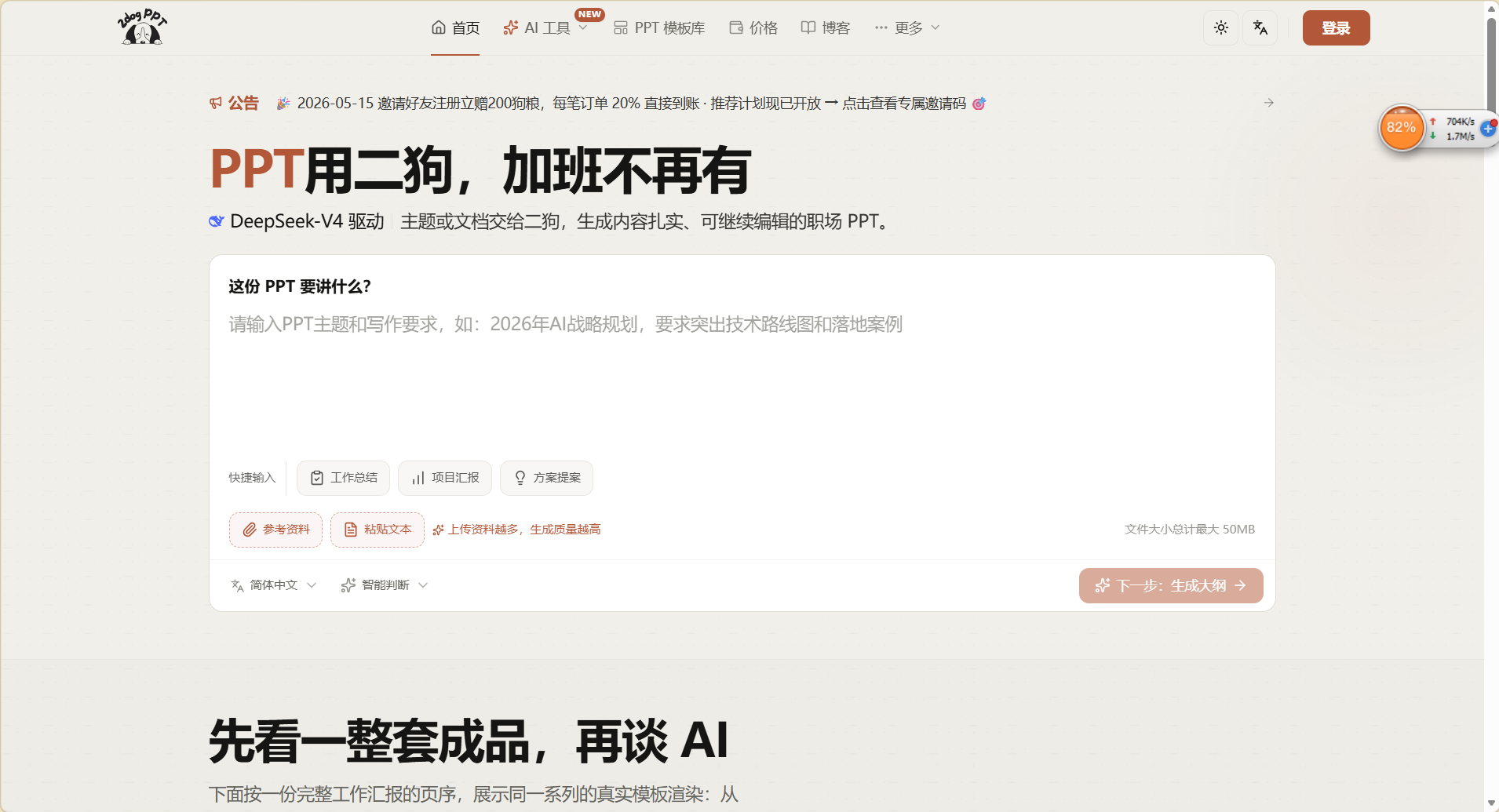The image size is (1499, 812).
Task: Expand the 更多 more menu
Action: coord(907,28)
